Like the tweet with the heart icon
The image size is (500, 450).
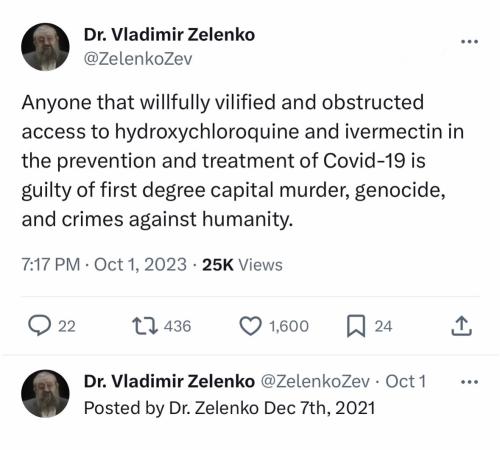tap(251, 326)
